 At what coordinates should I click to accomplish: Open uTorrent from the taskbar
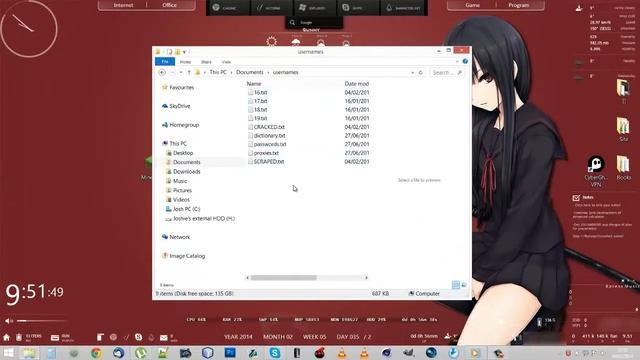click(x=141, y=353)
